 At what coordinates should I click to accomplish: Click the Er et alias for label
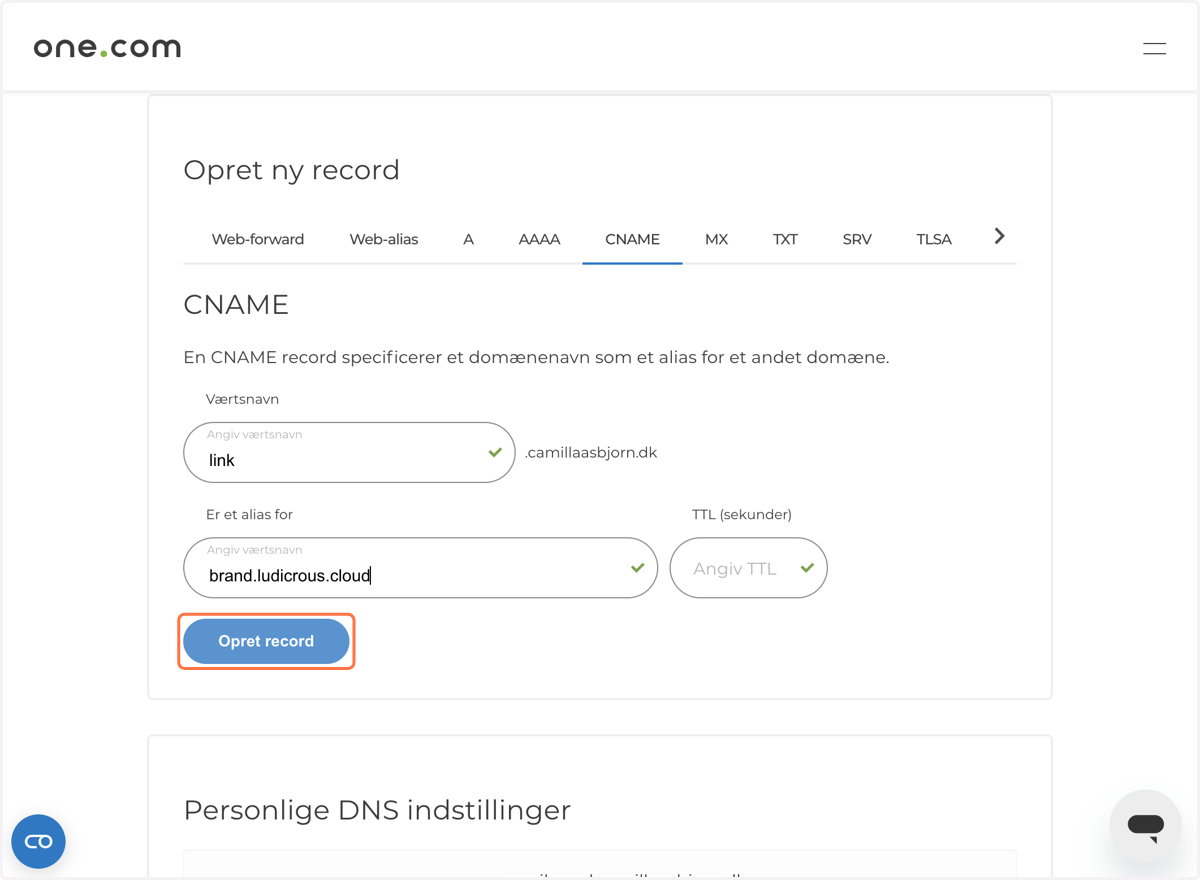click(x=249, y=514)
